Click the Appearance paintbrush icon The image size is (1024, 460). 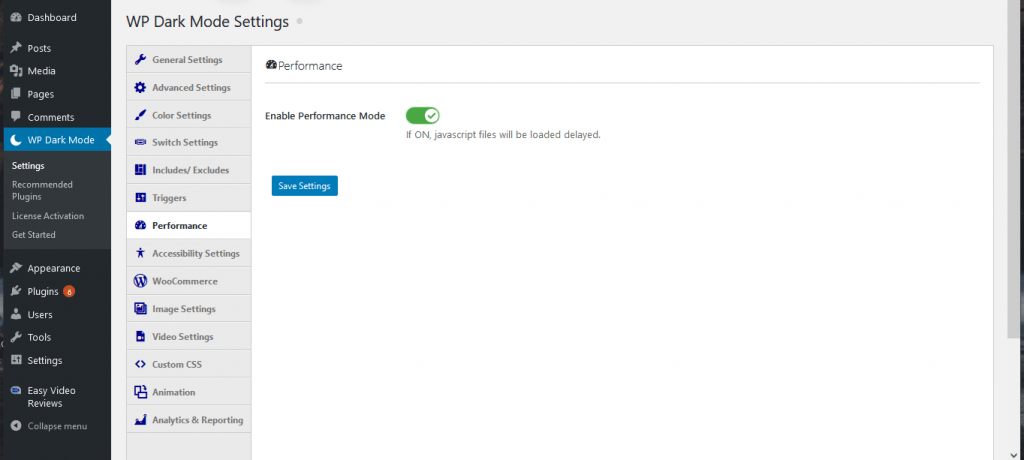click(x=16, y=268)
